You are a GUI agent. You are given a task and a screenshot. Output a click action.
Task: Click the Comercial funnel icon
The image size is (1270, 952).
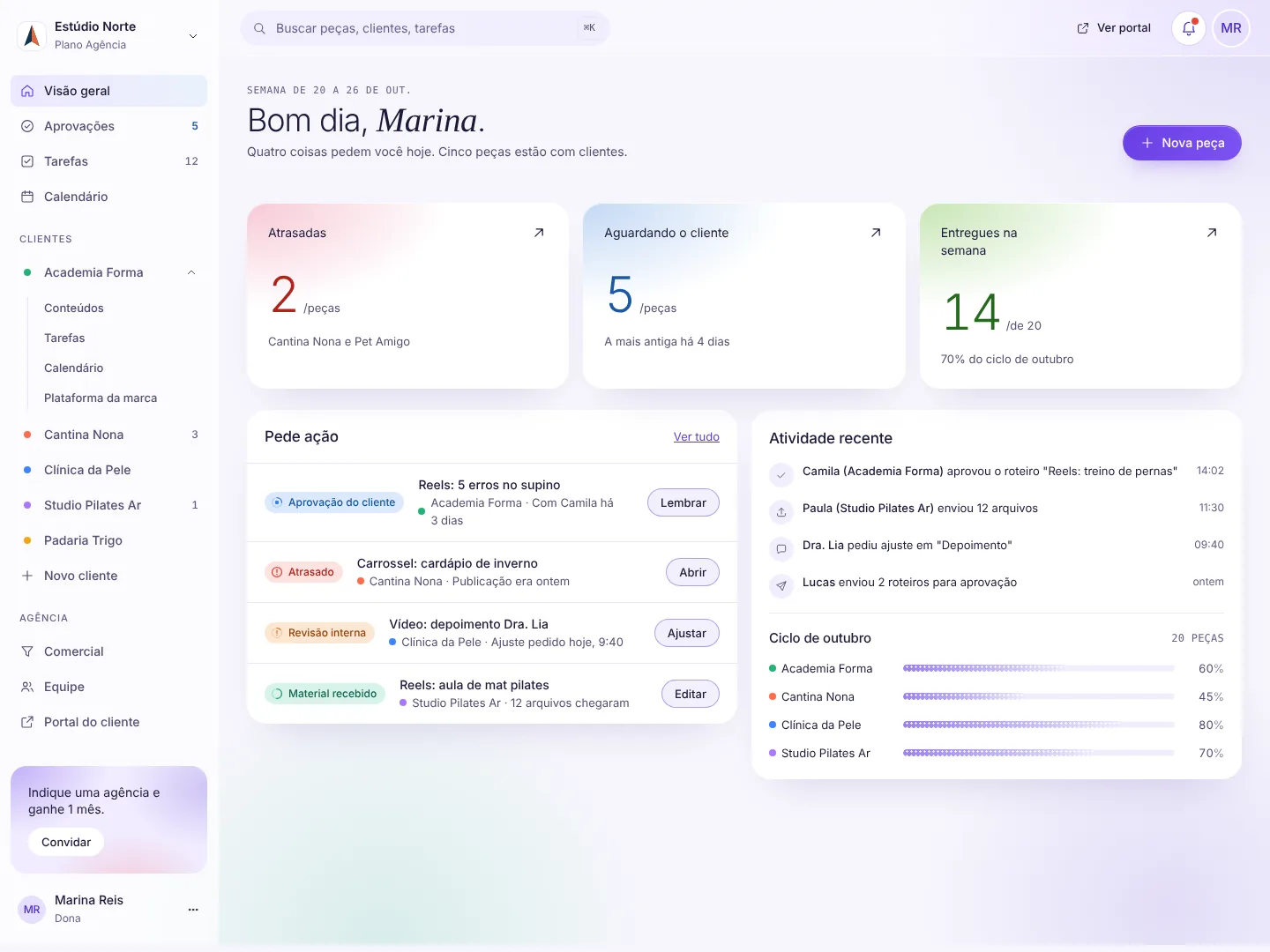point(27,651)
